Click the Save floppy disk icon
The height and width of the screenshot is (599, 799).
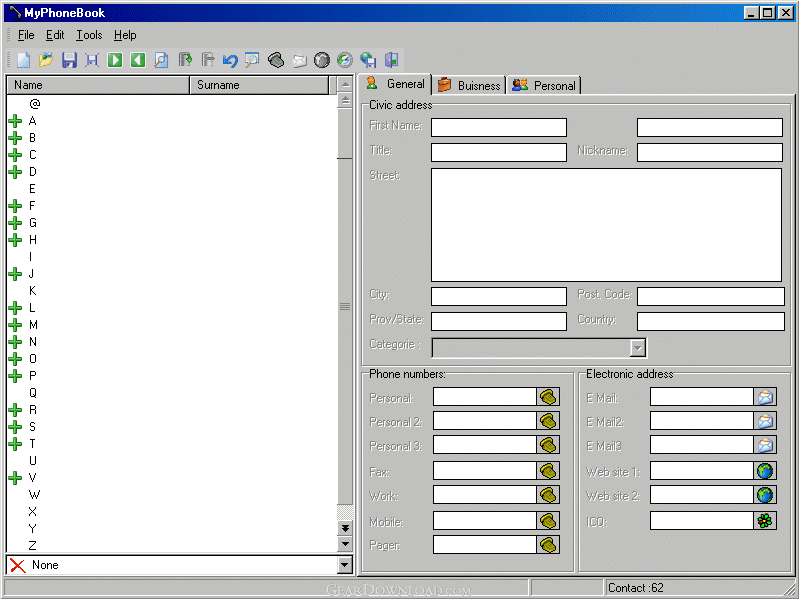pyautogui.click(x=69, y=60)
